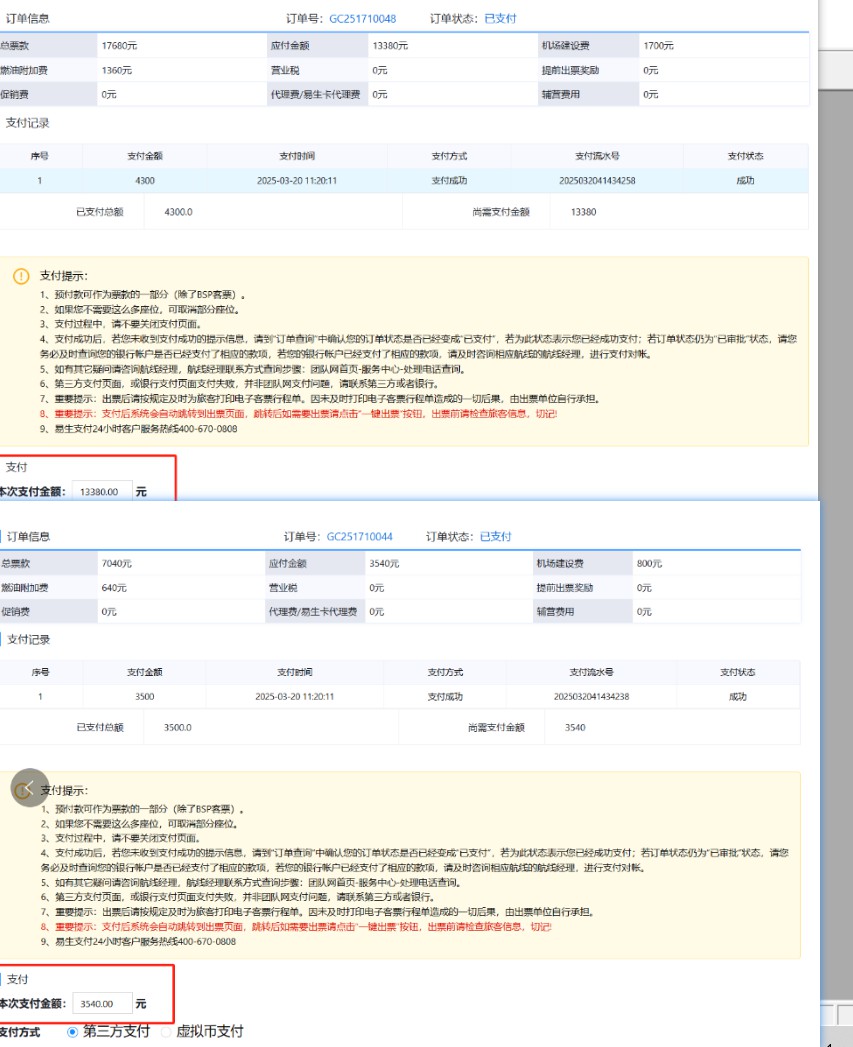This screenshot has height=1047, width=853.
Task: Click the round back arrow button
Action: [x=29, y=787]
